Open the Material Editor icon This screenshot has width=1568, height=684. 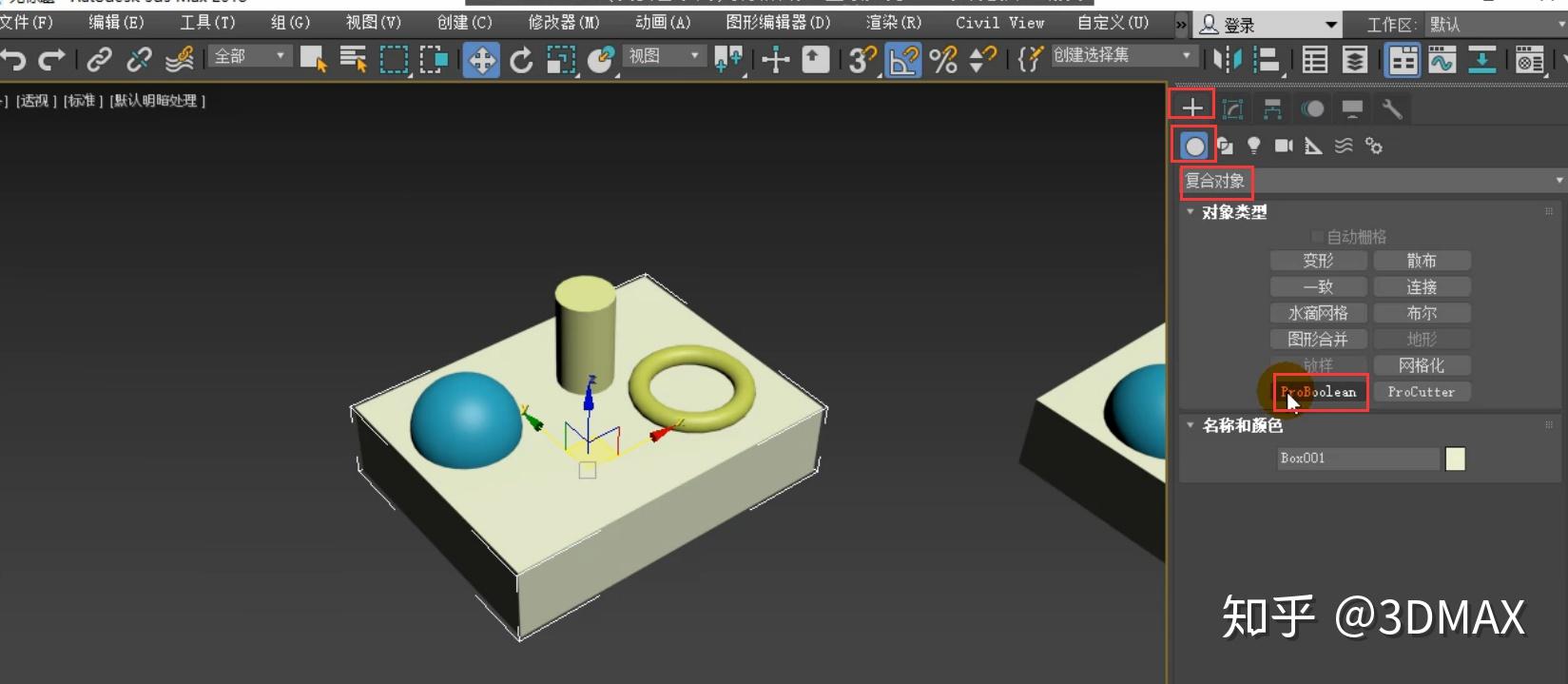pyautogui.click(x=1530, y=60)
